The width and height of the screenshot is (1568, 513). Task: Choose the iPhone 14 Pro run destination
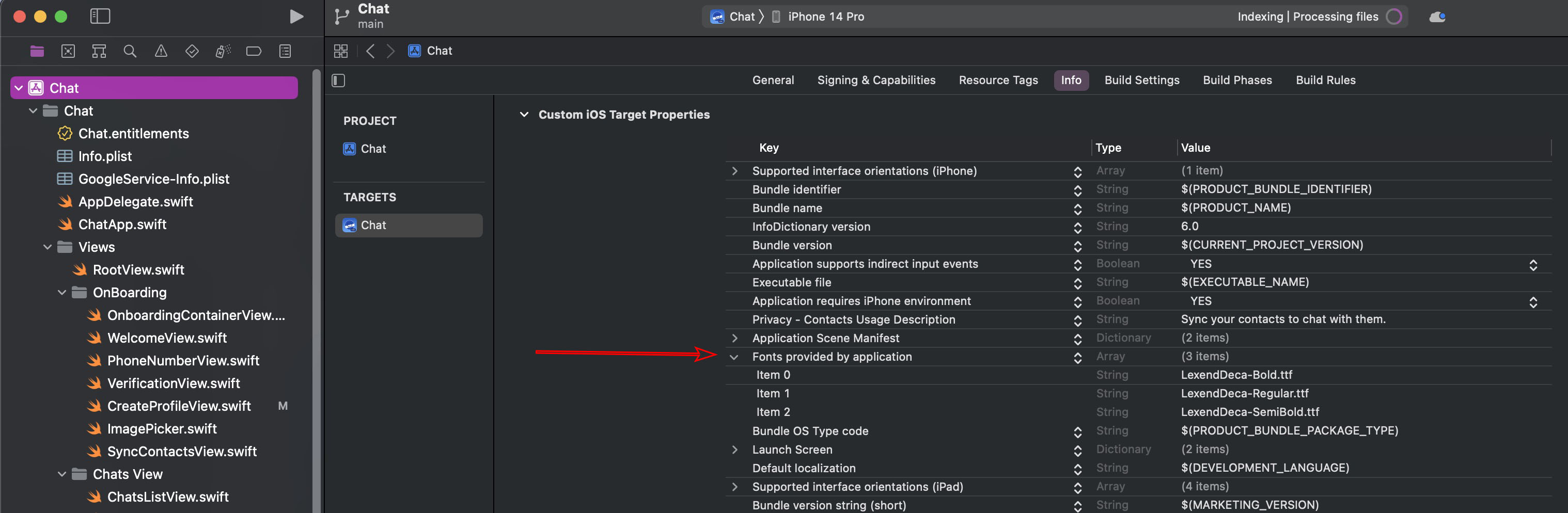click(818, 17)
